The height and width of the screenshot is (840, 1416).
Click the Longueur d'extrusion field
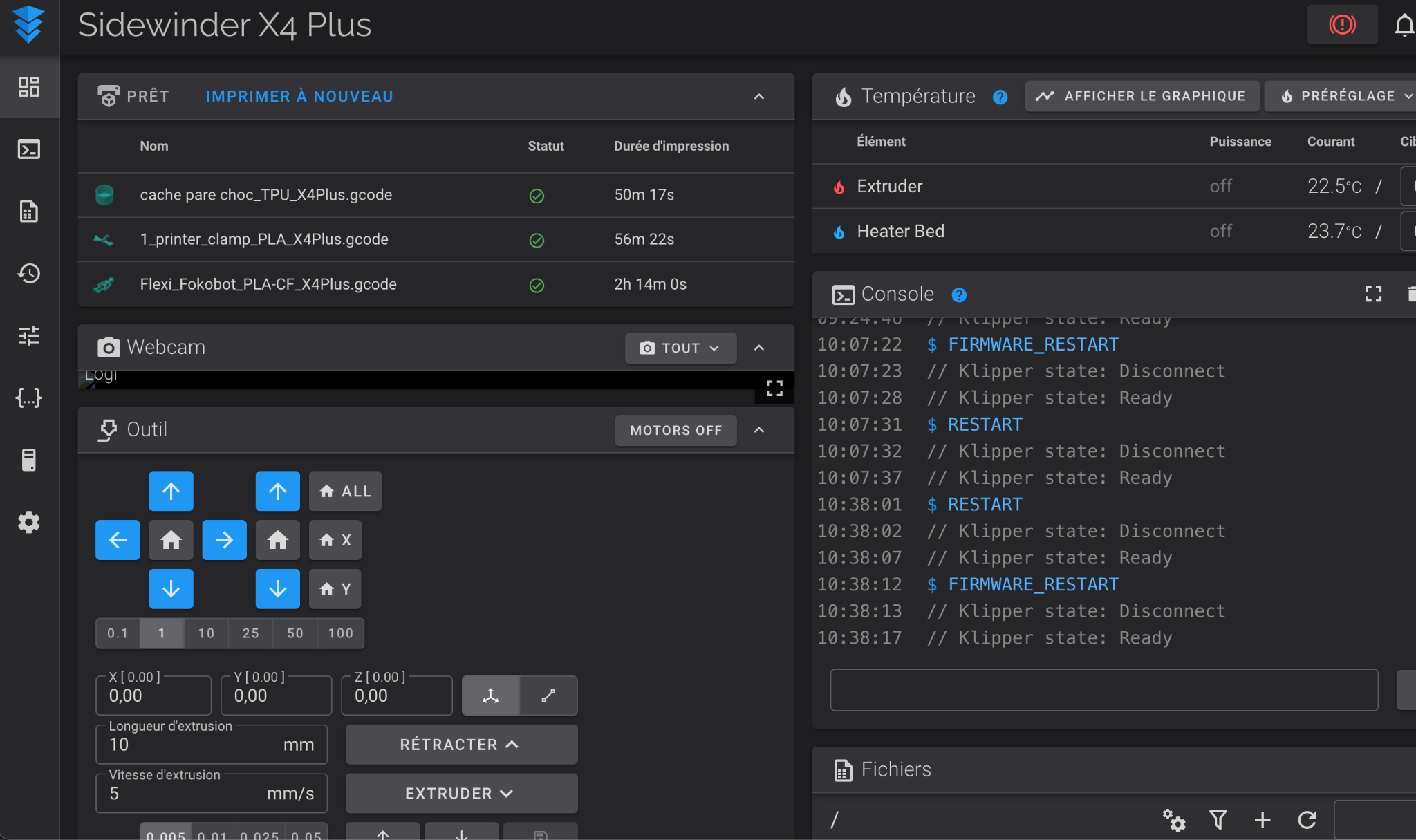tap(212, 745)
